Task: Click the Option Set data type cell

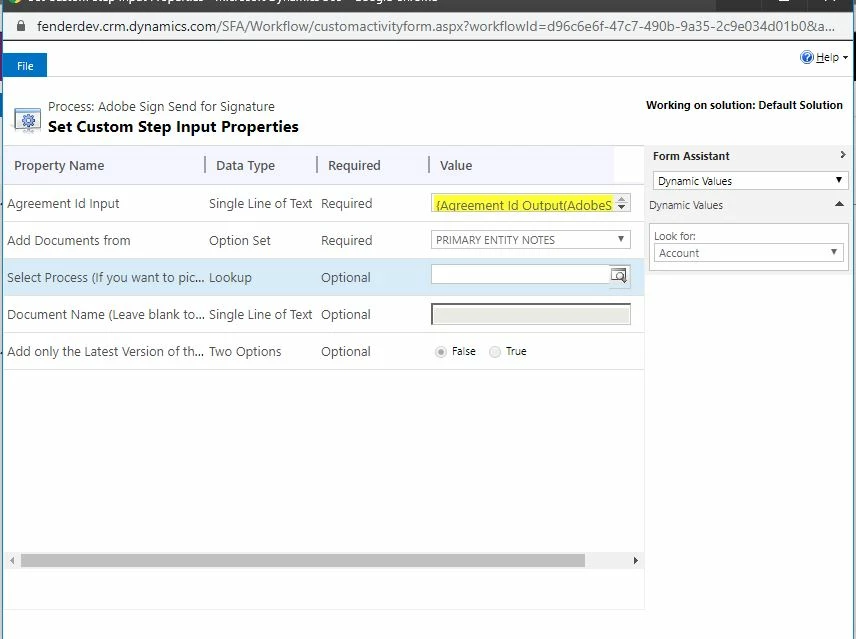Action: [240, 241]
